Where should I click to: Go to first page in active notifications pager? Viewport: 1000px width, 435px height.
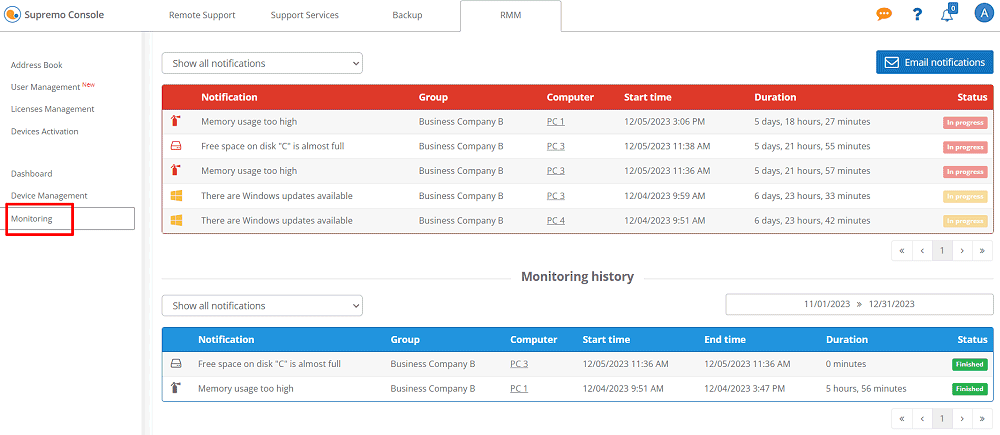pyautogui.click(x=902, y=251)
